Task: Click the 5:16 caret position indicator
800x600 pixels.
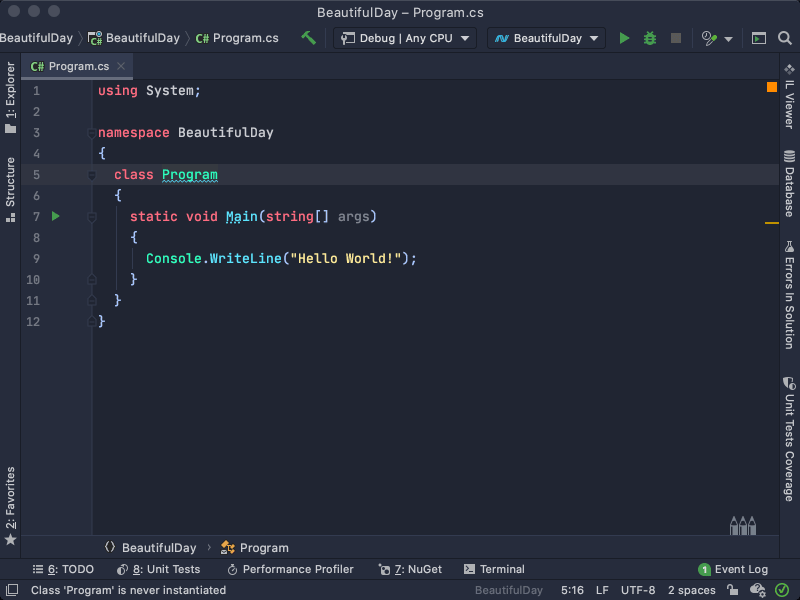Action: click(572, 590)
